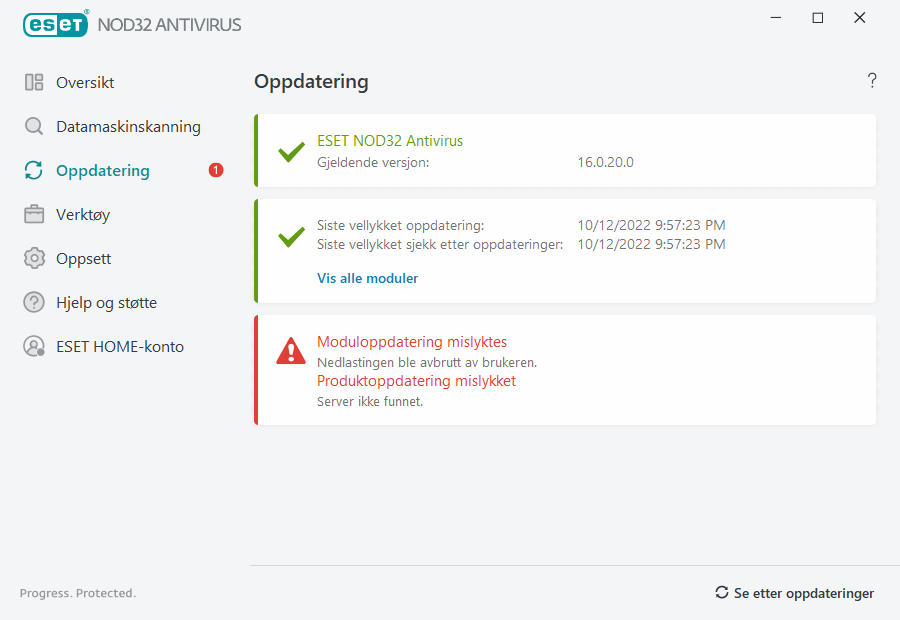900x620 pixels.
Task: Open the help question mark above Oppdatering panel
Action: click(871, 80)
